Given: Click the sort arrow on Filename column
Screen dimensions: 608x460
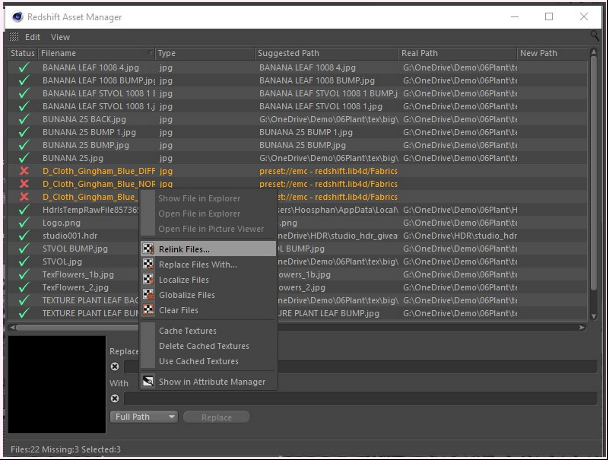Looking at the screenshot, I should [x=150, y=53].
